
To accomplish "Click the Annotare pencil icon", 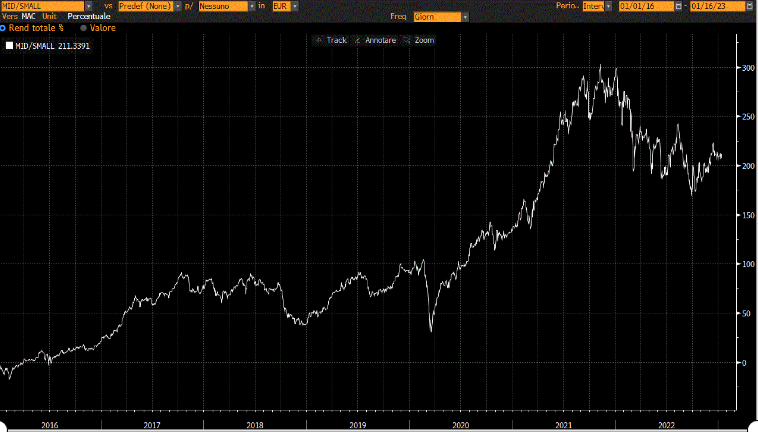I will tap(357, 40).
